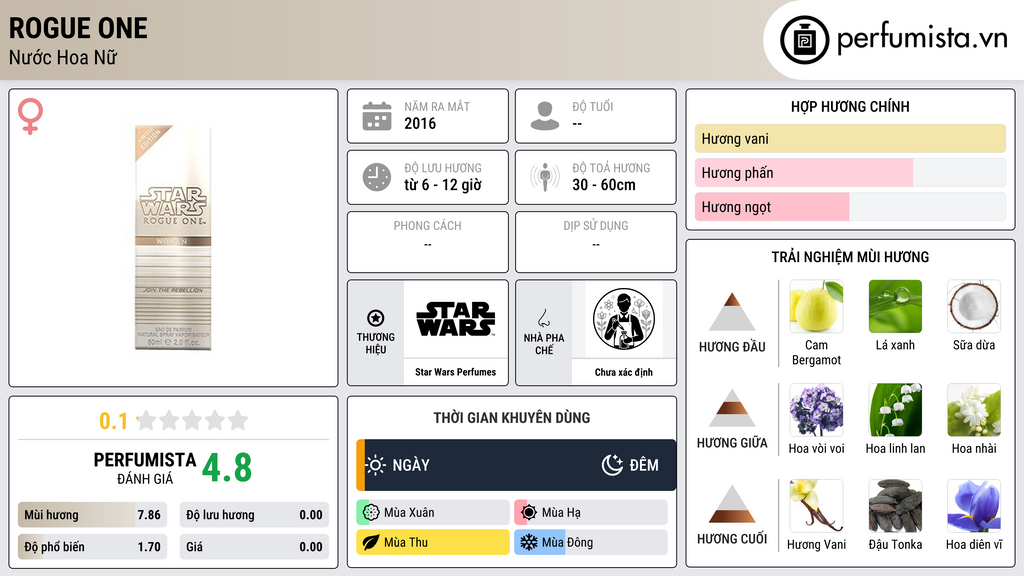Click the Star Wars Perfumes brand link
The height and width of the screenshot is (576, 1024).
(456, 372)
